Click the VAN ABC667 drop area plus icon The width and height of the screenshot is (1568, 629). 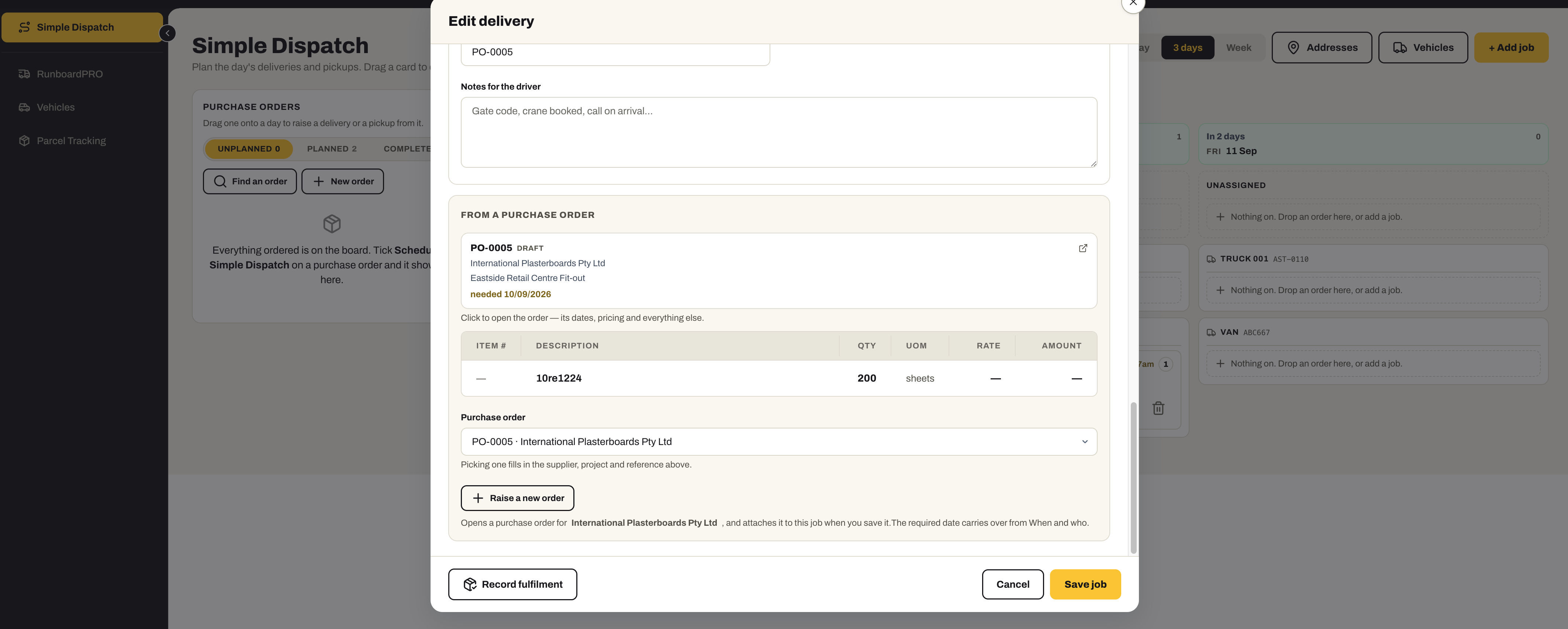pos(1220,364)
